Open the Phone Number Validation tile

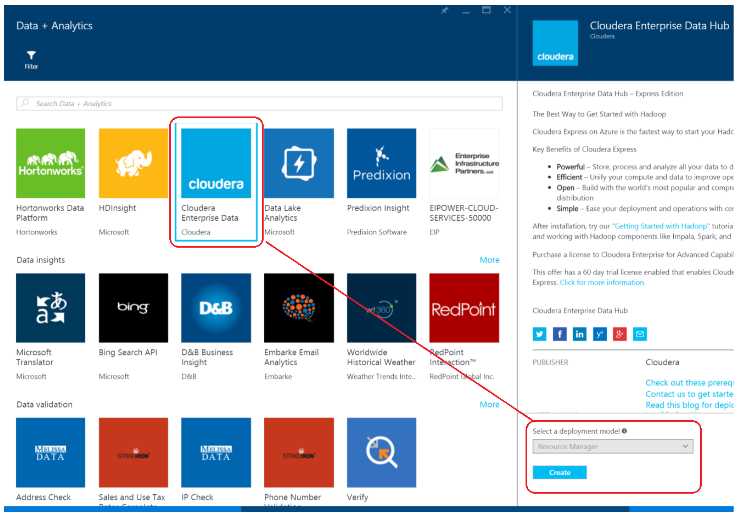[x=299, y=453]
